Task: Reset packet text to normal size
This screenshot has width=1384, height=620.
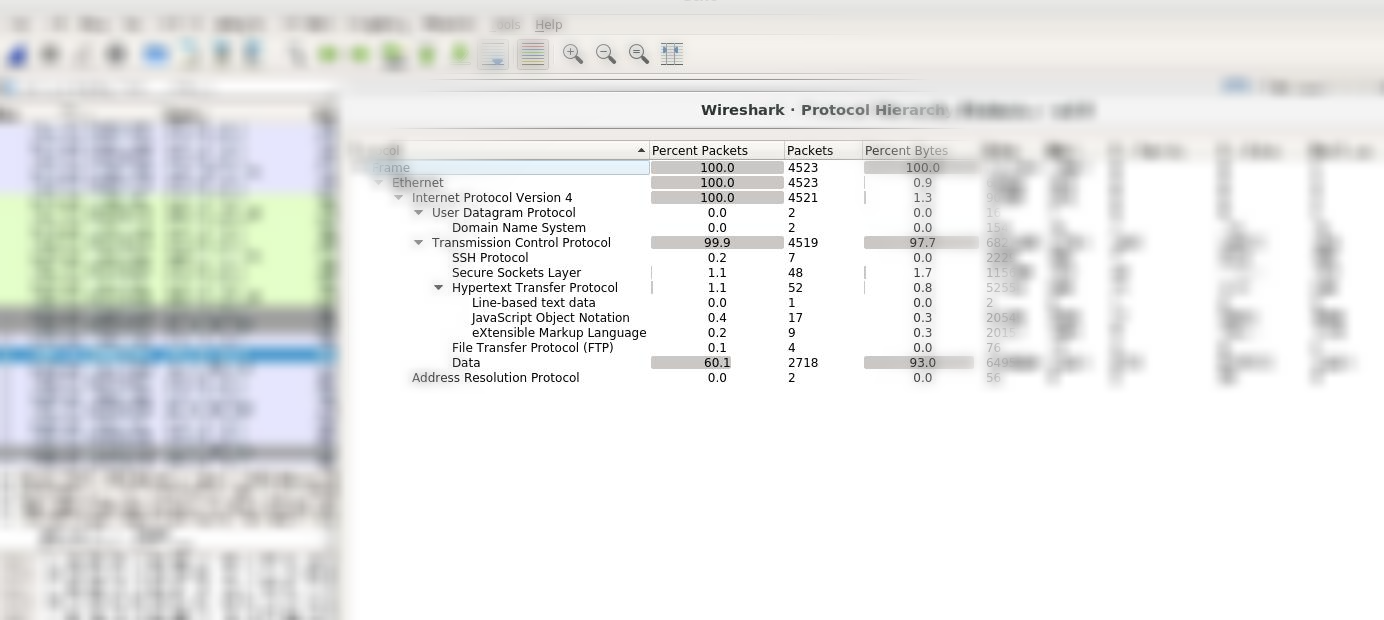Action: pos(639,54)
